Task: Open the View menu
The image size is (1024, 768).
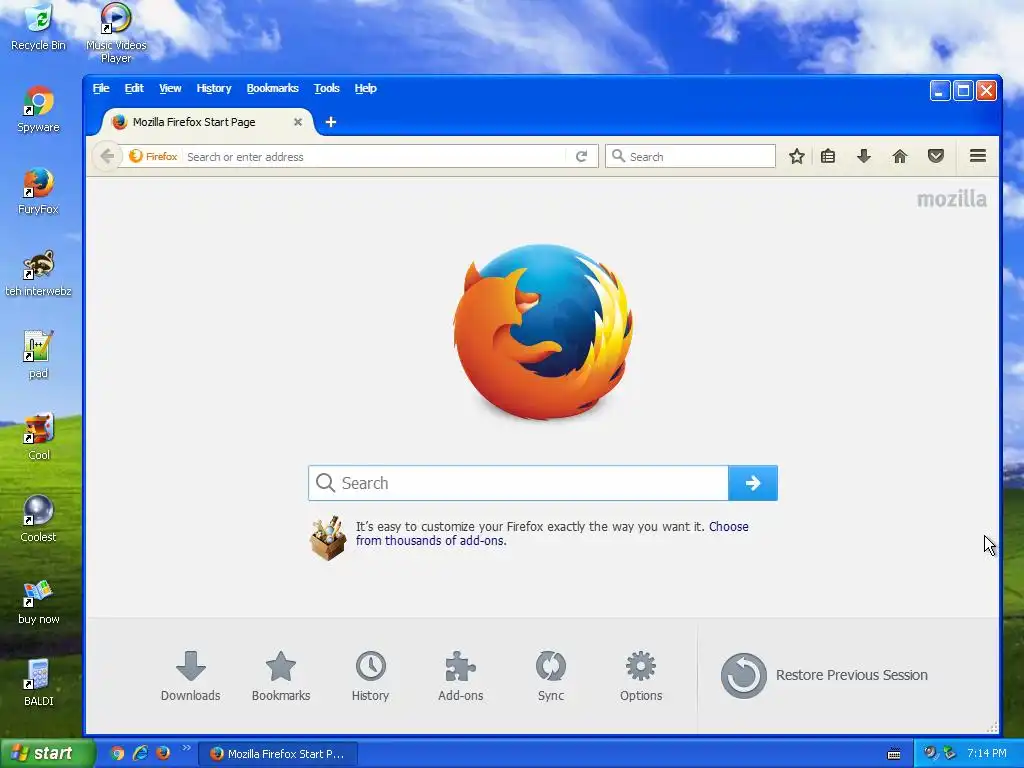Action: point(170,88)
